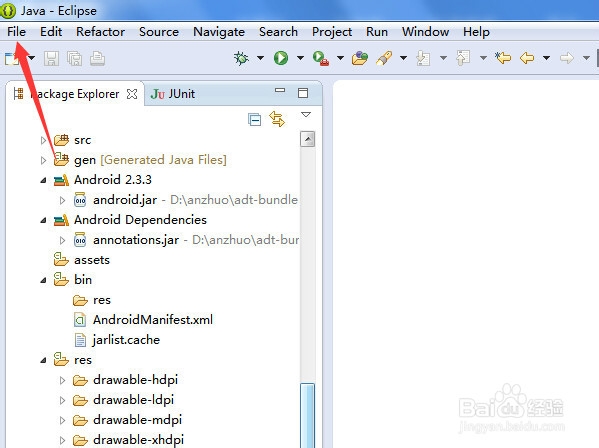Expand the annotations.jar entry
Screen dimensions: 599x448
(62, 240)
